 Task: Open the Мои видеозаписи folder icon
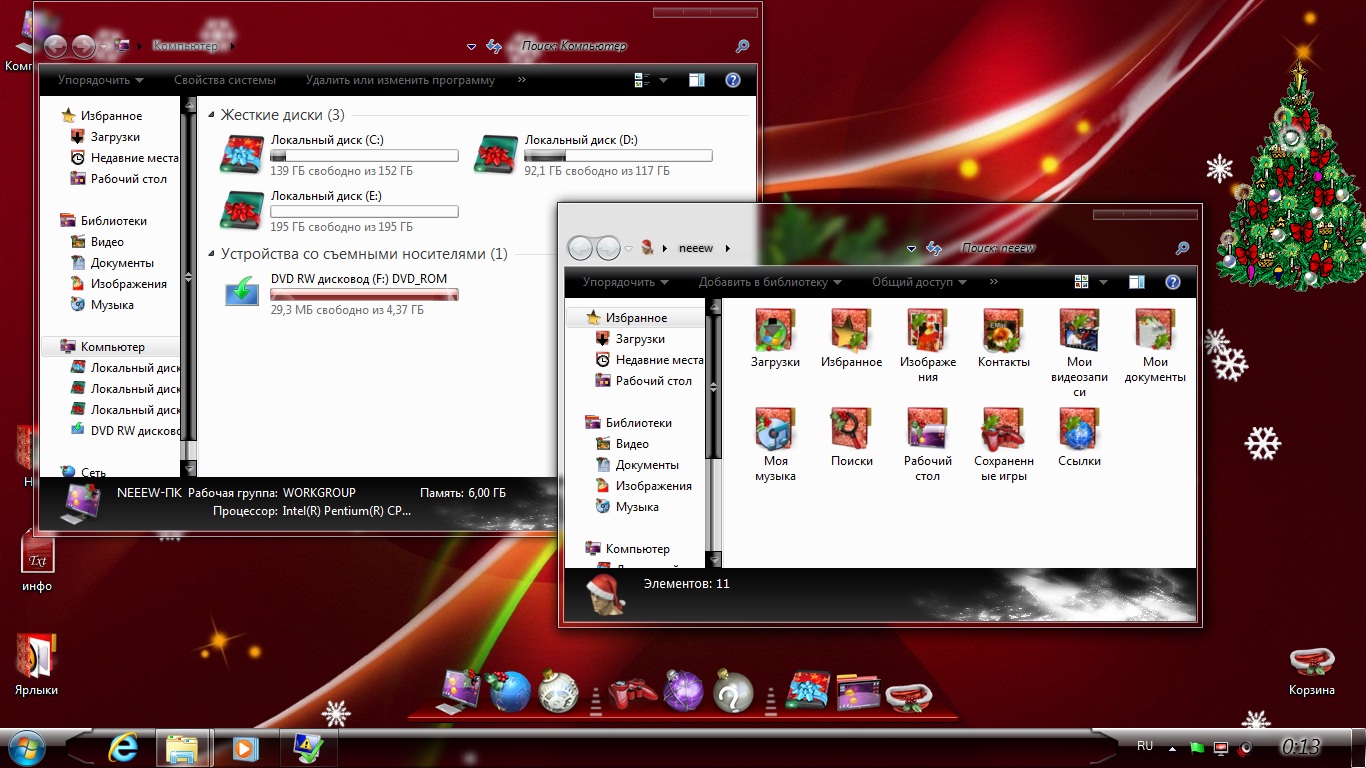tap(1079, 329)
